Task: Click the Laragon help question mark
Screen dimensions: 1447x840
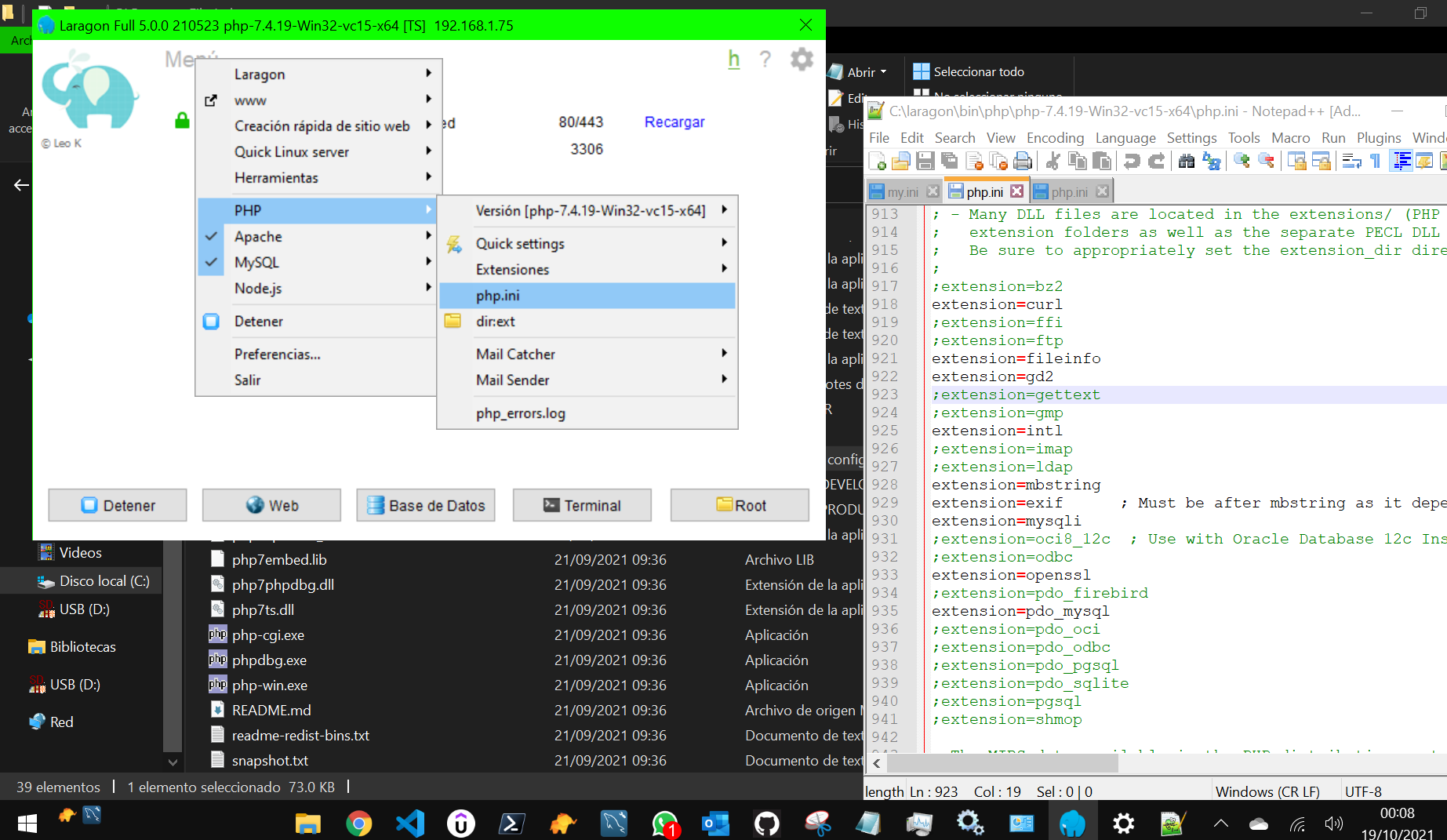Action: click(x=765, y=60)
